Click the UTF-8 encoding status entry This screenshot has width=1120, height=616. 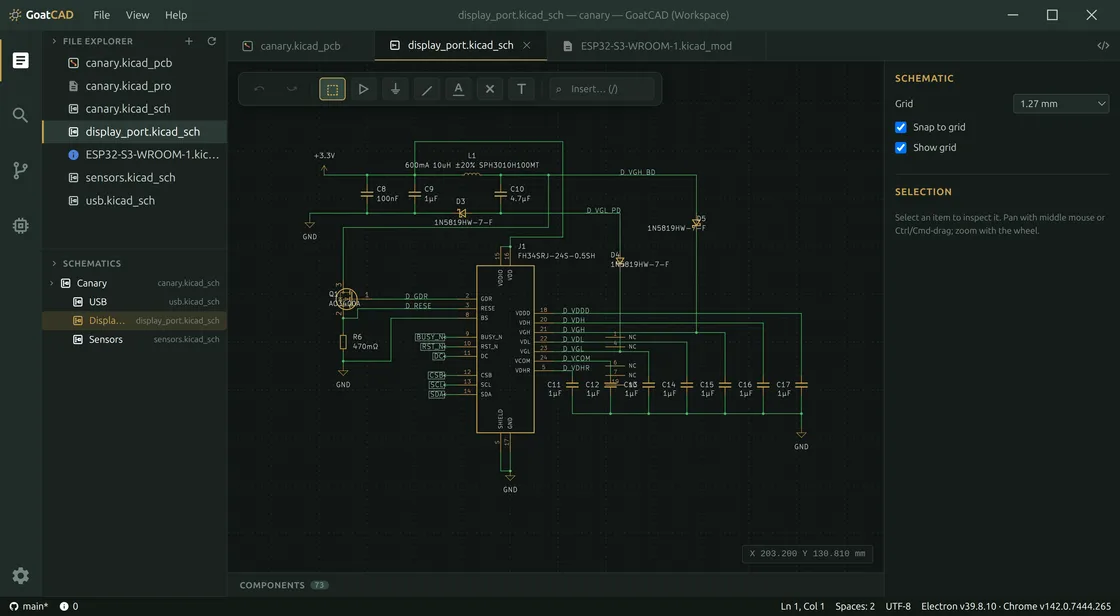point(898,606)
